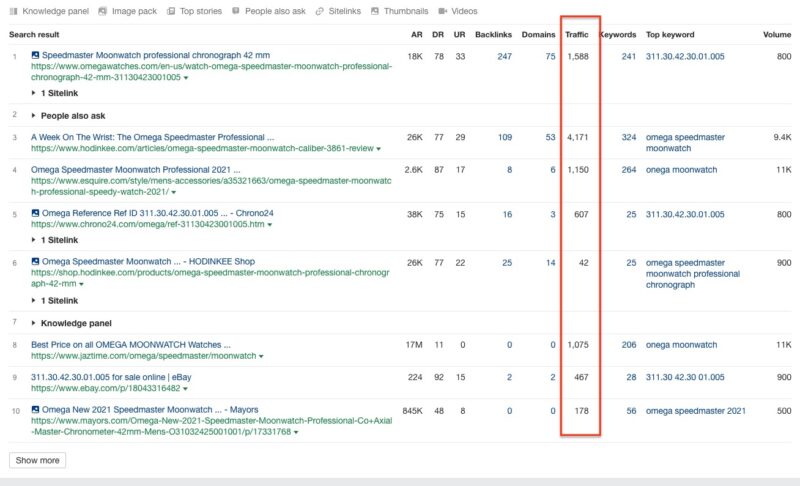
Task: Click top keyword omega speedmaster moonwatch professional chronograph
Action: tap(693, 274)
